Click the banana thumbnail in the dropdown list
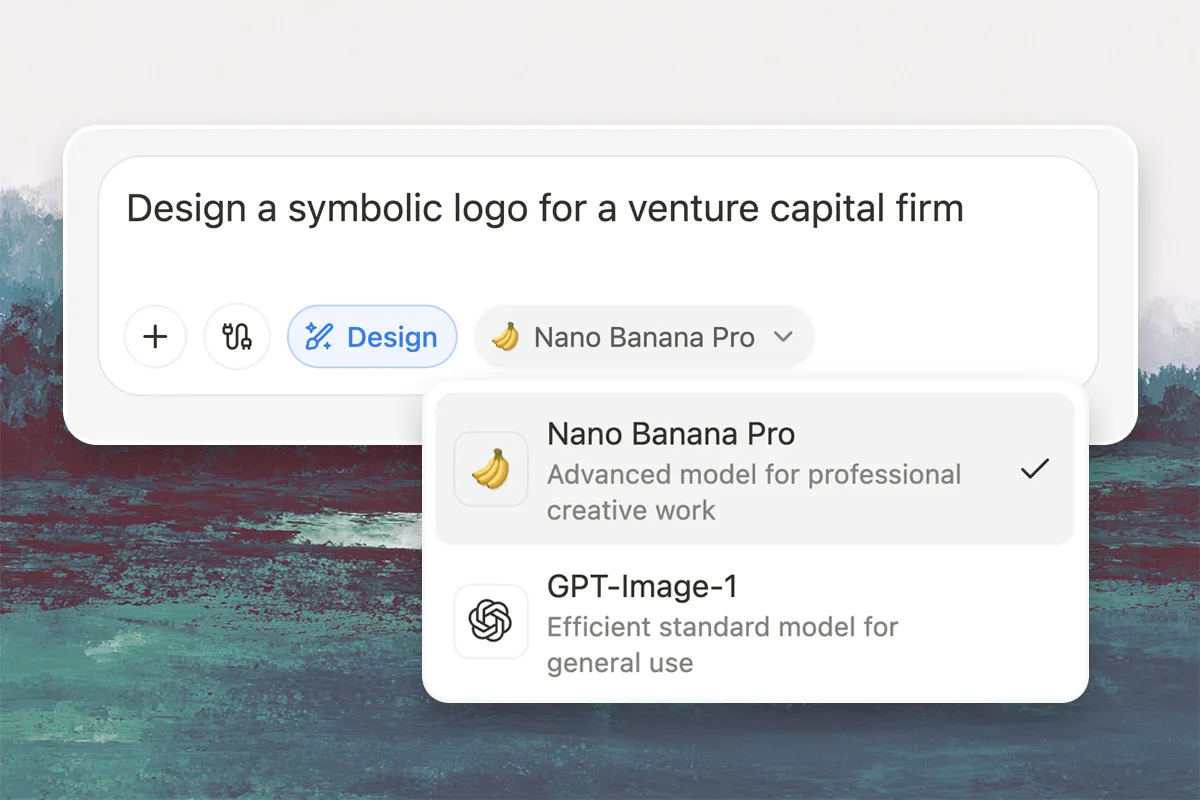 (x=490, y=469)
